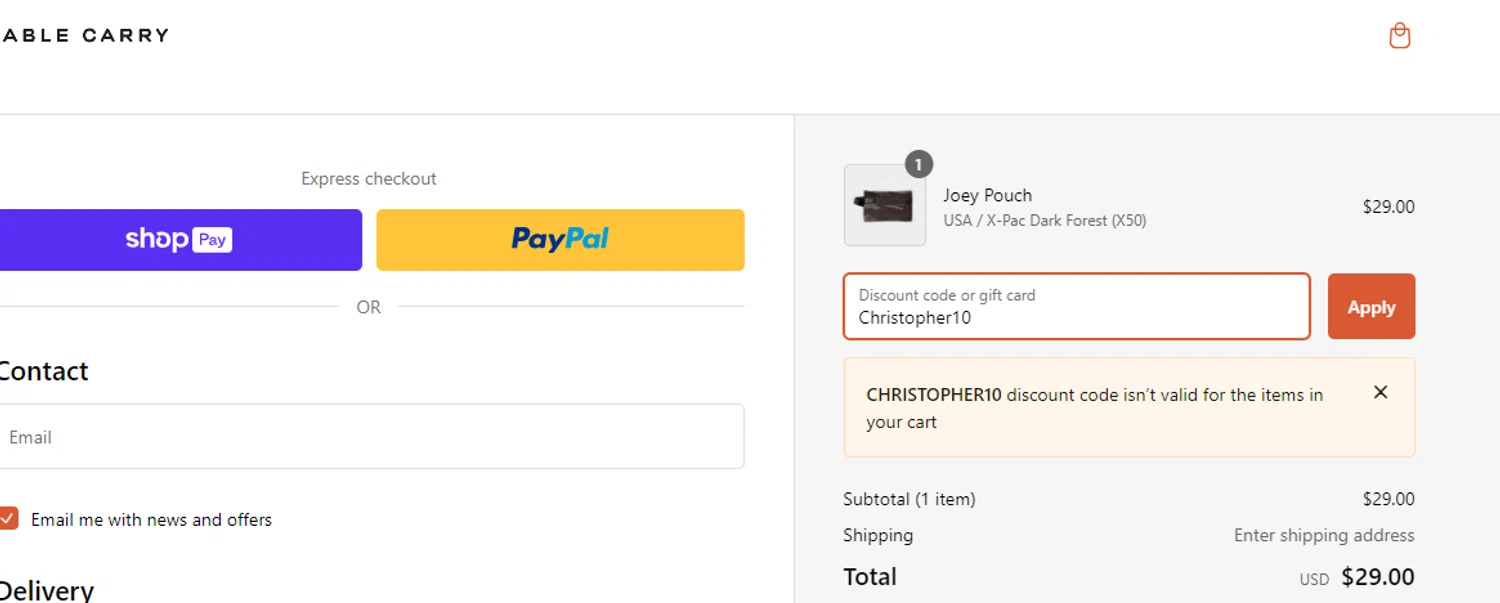The image size is (1500, 603).
Task: Click the Enter shipping address text
Action: (x=1323, y=535)
